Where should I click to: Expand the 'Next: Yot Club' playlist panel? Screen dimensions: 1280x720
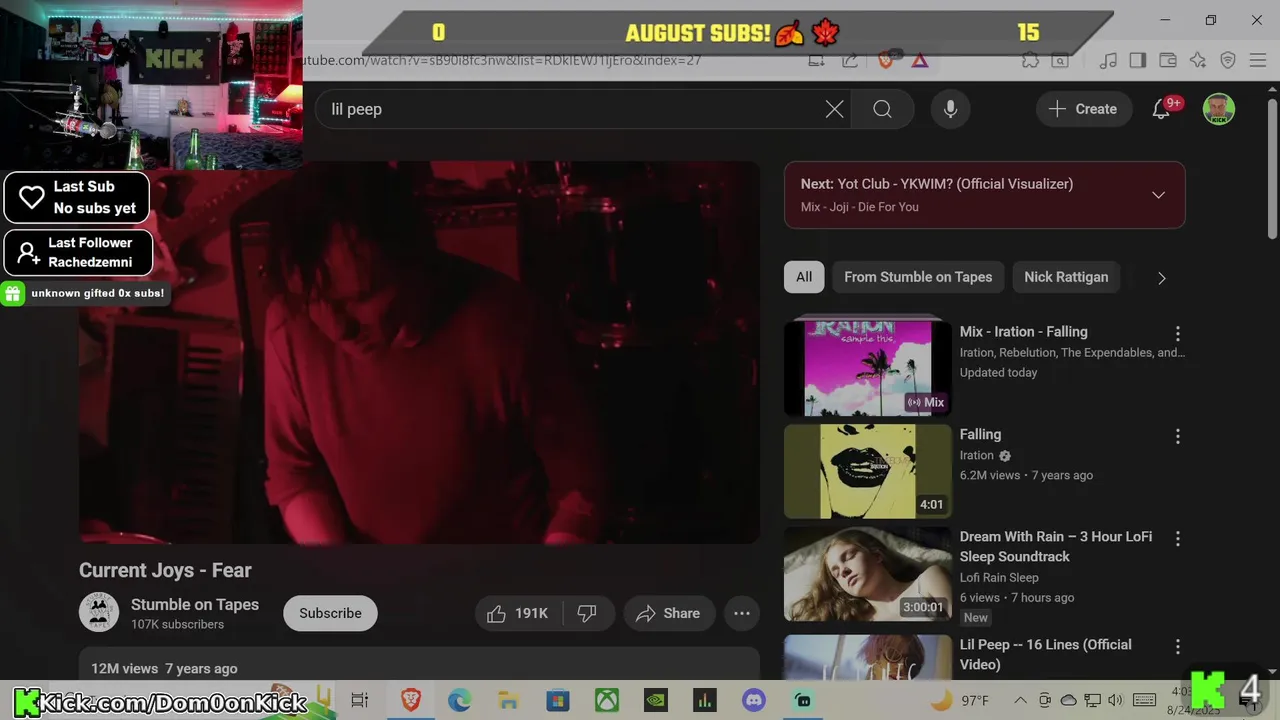pyautogui.click(x=1158, y=195)
